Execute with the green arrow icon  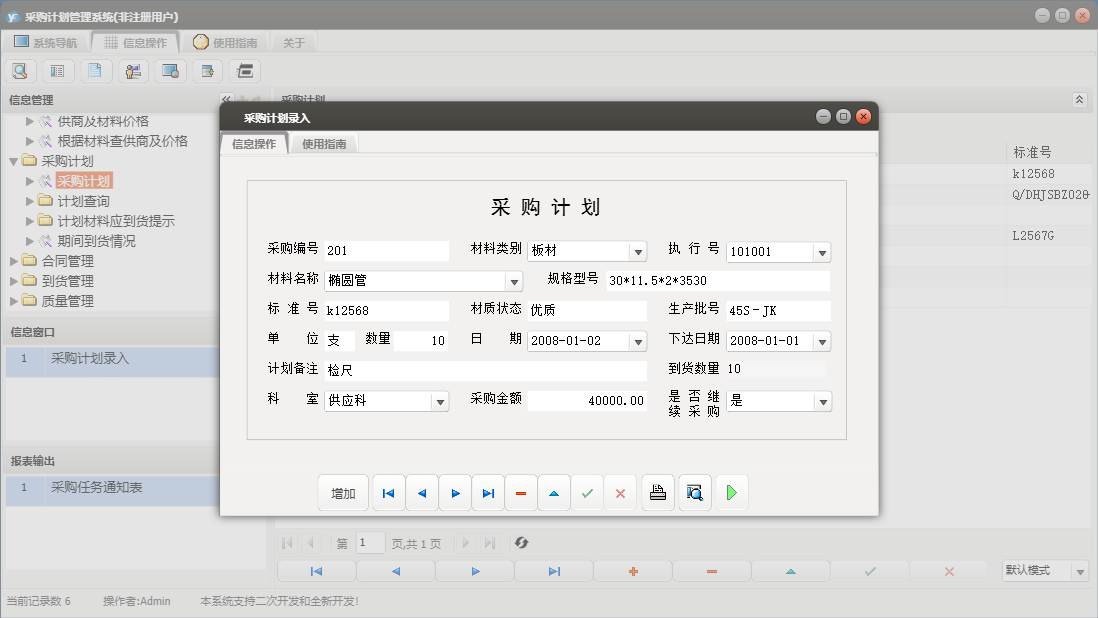tap(732, 492)
